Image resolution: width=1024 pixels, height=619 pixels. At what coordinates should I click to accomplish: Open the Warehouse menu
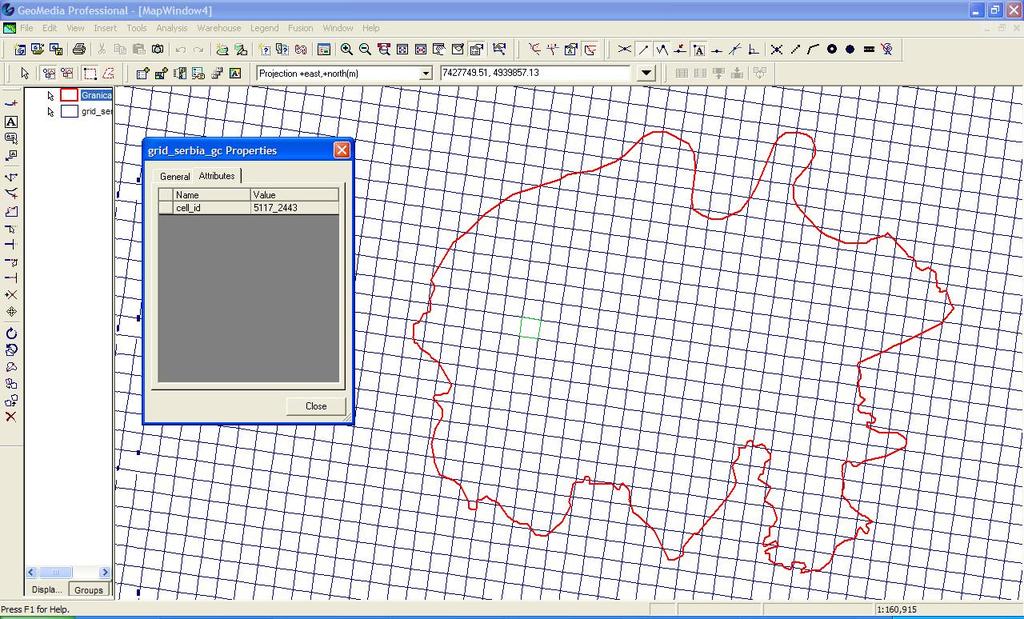click(x=219, y=28)
